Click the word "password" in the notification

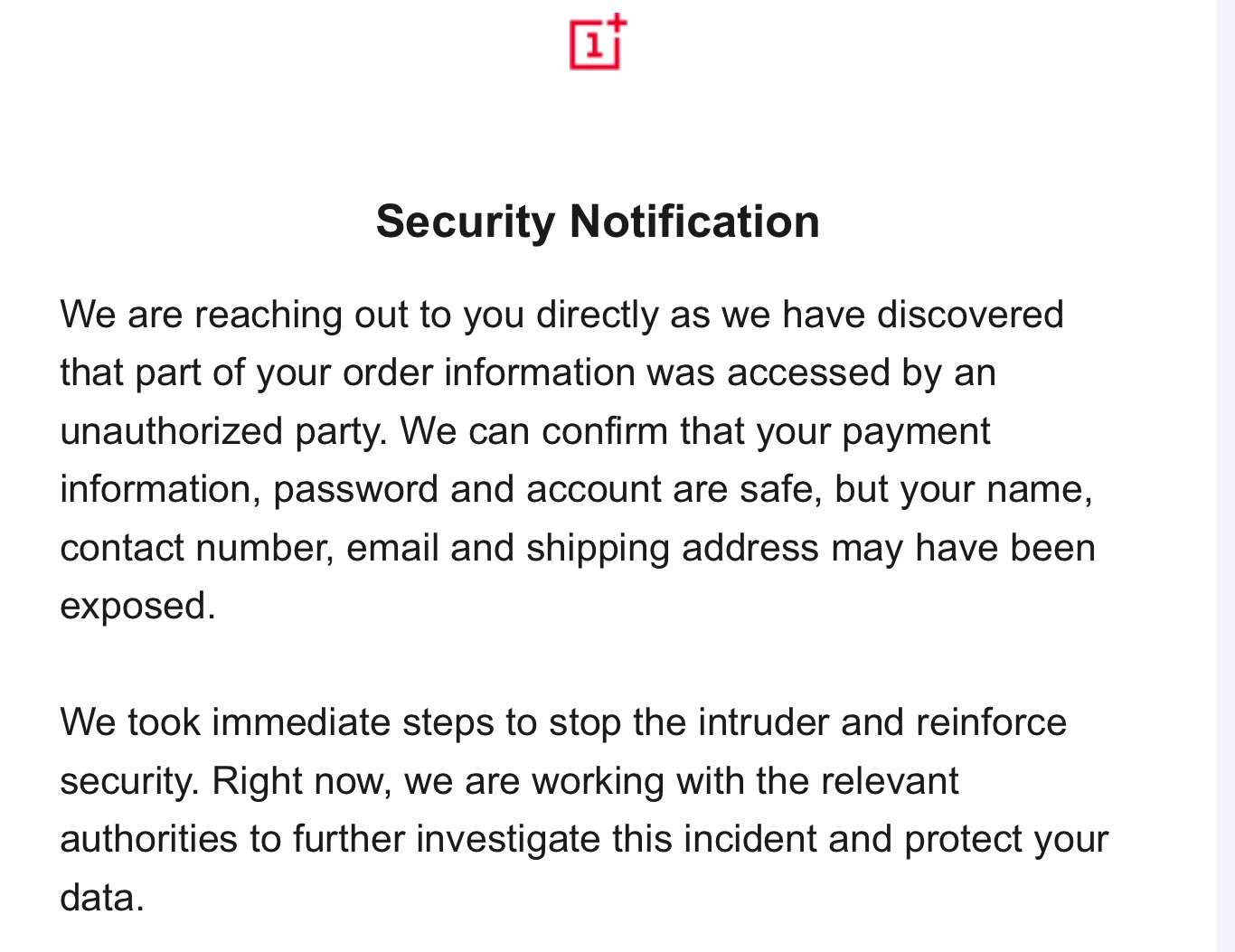[355, 489]
